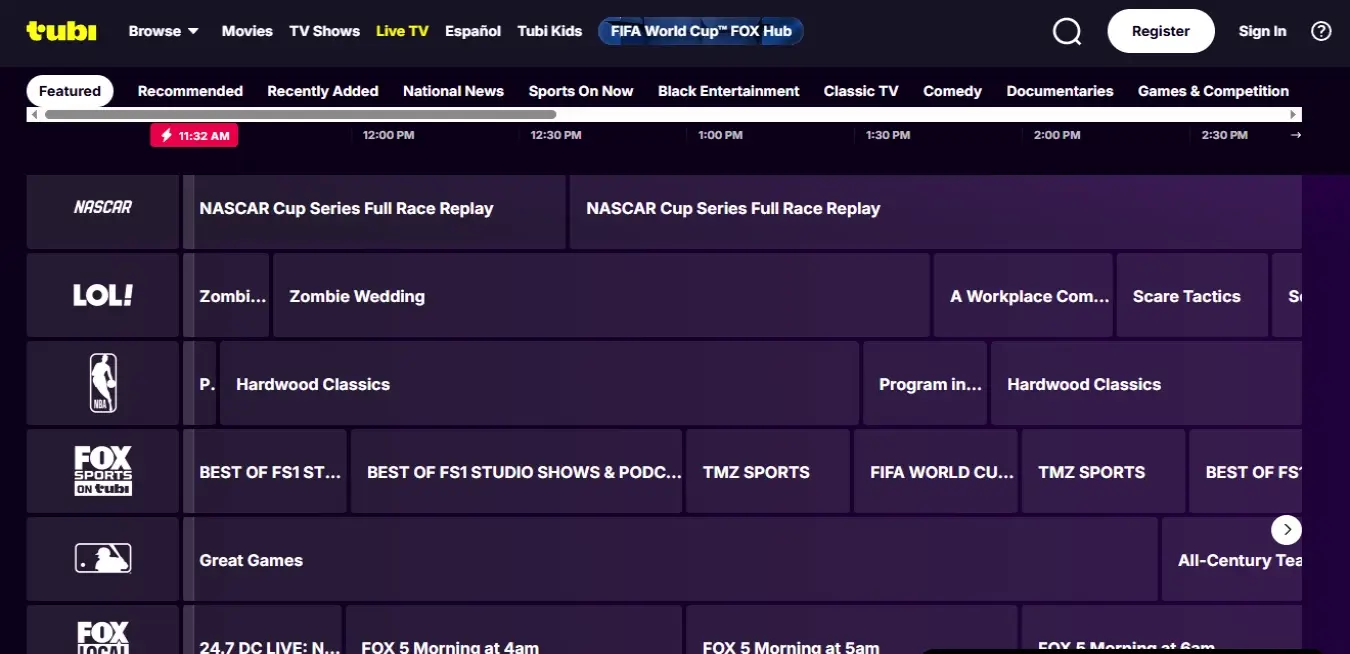
Task: Select the Comedy category tab
Action: pyautogui.click(x=952, y=91)
